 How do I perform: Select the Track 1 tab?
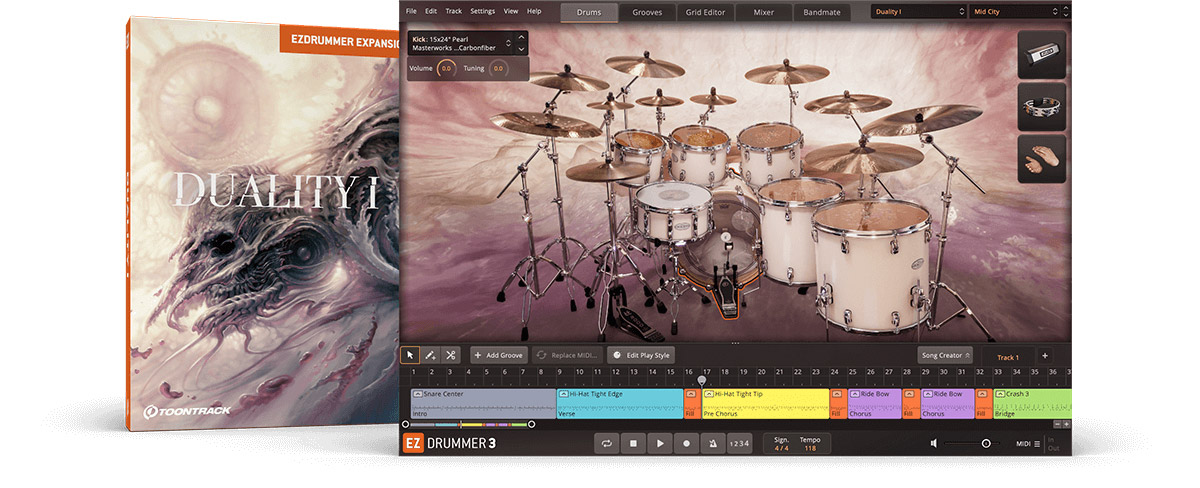1008,357
